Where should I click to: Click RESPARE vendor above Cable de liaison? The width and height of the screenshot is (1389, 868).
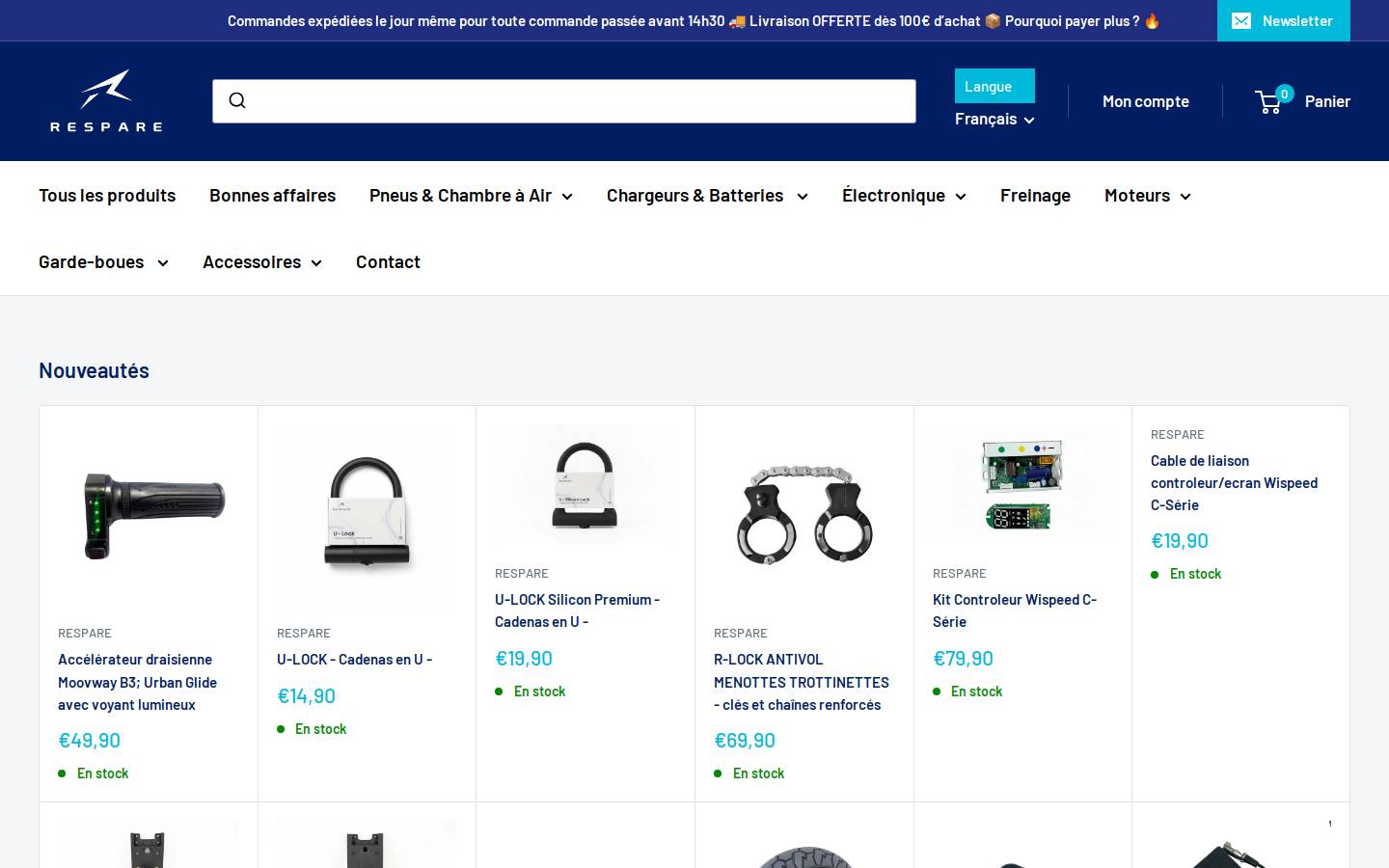click(1177, 435)
